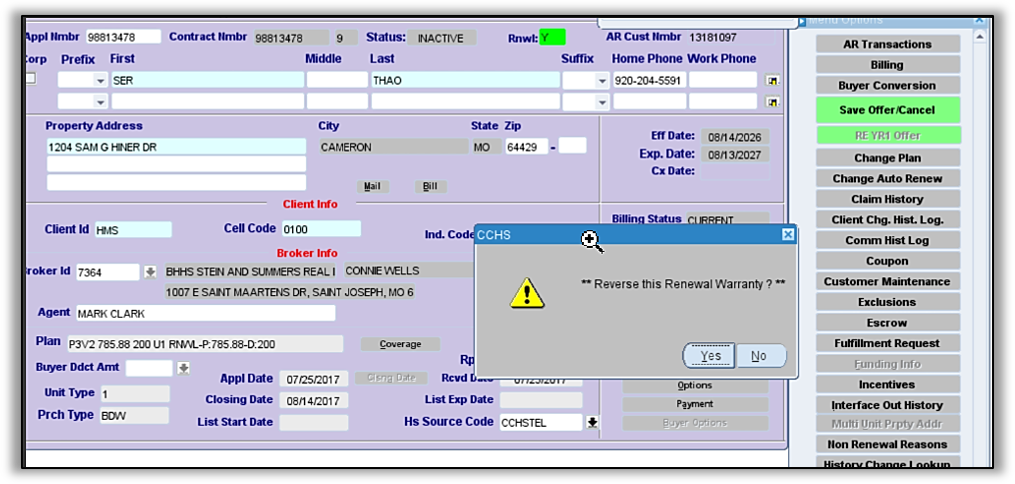Click the phone detail icon on second row
Viewport: 1015px width, 484px height.
(x=772, y=102)
